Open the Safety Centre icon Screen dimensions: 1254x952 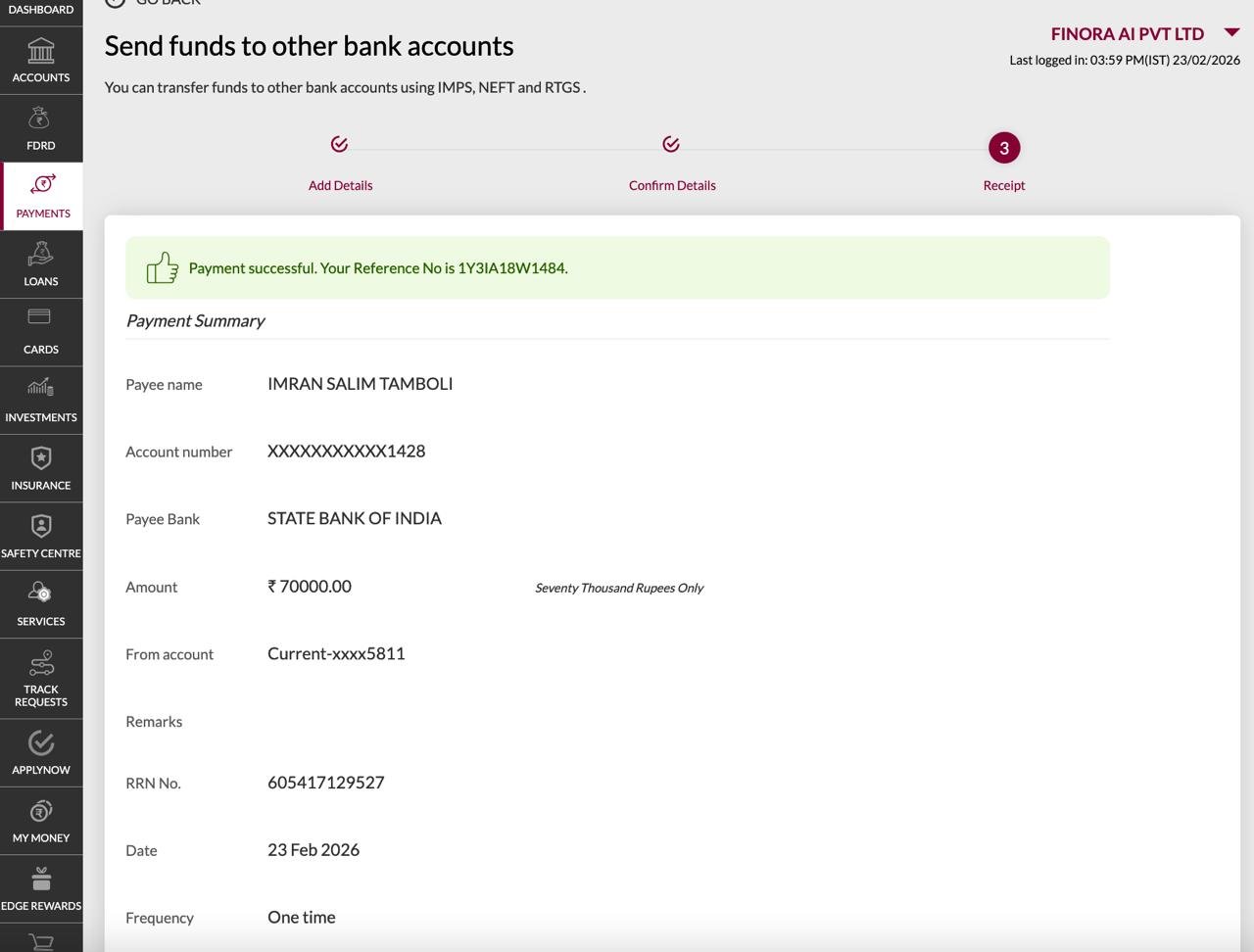(x=40, y=526)
